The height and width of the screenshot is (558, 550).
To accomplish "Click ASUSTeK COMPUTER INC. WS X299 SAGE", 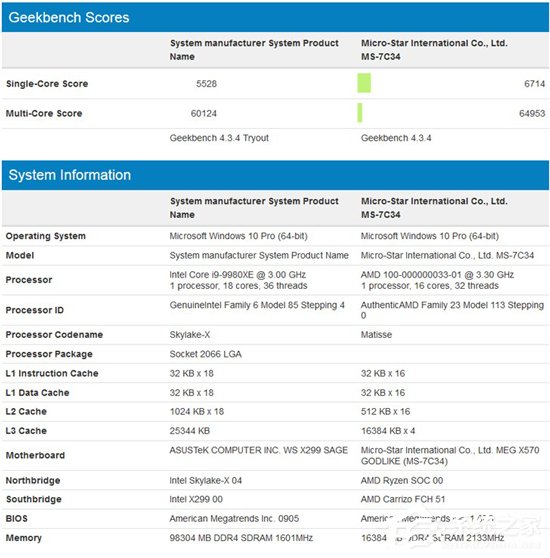I will point(259,451).
